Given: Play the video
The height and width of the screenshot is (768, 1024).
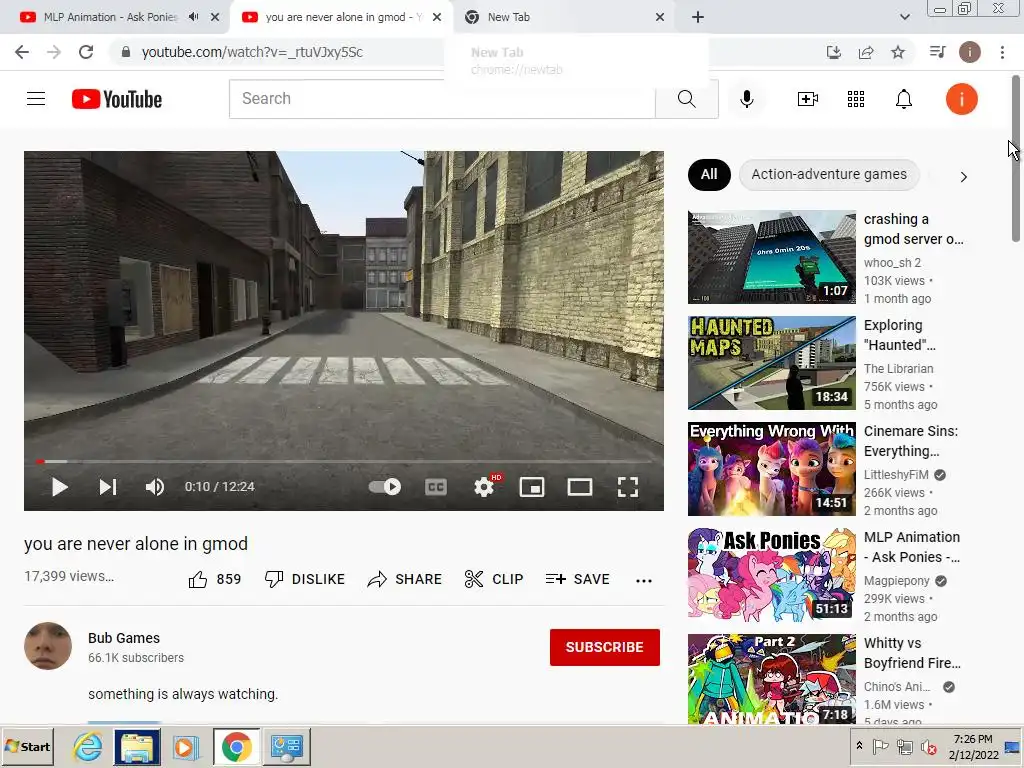Looking at the screenshot, I should [x=59, y=487].
